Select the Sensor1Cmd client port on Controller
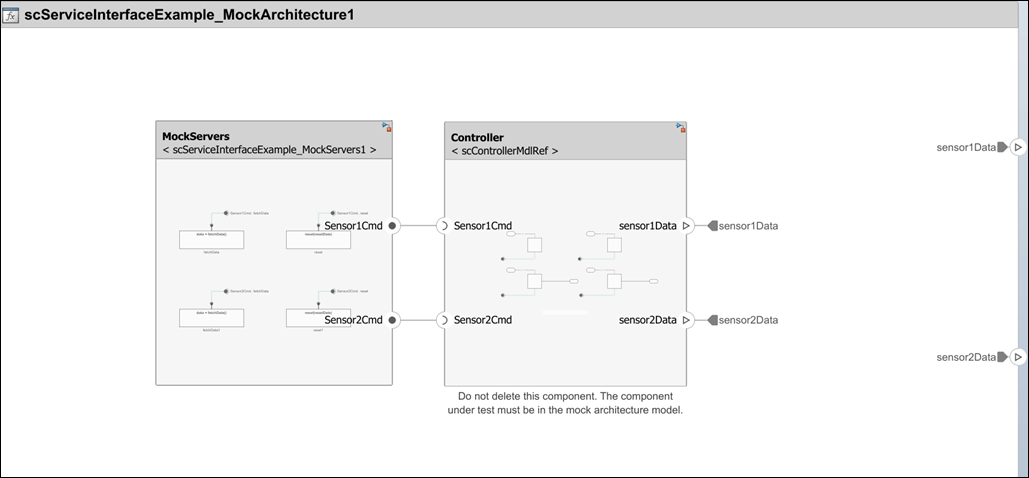The image size is (1029, 478). point(442,226)
